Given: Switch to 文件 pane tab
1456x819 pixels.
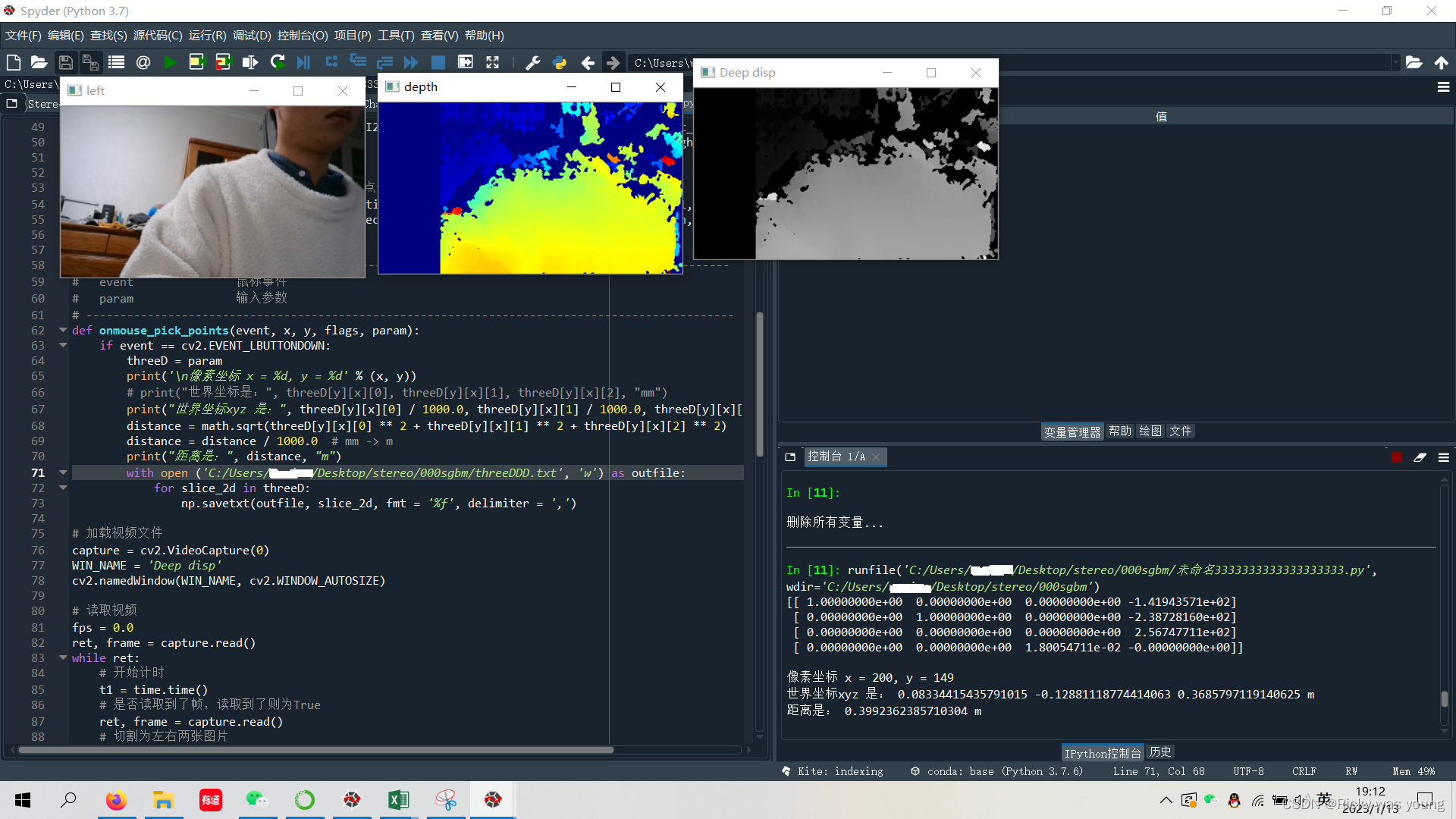Looking at the screenshot, I should pyautogui.click(x=1180, y=431).
